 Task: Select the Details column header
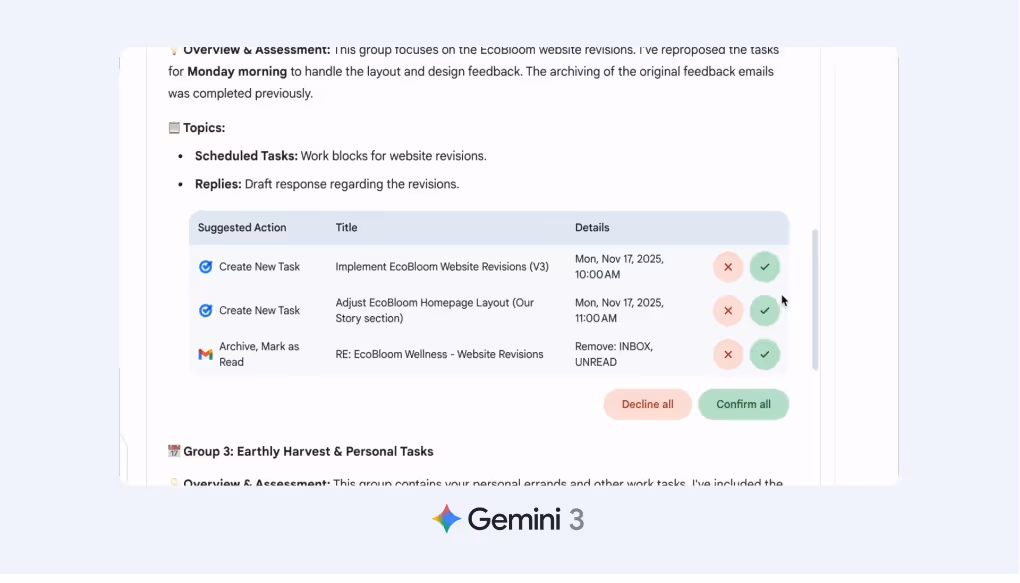point(592,227)
